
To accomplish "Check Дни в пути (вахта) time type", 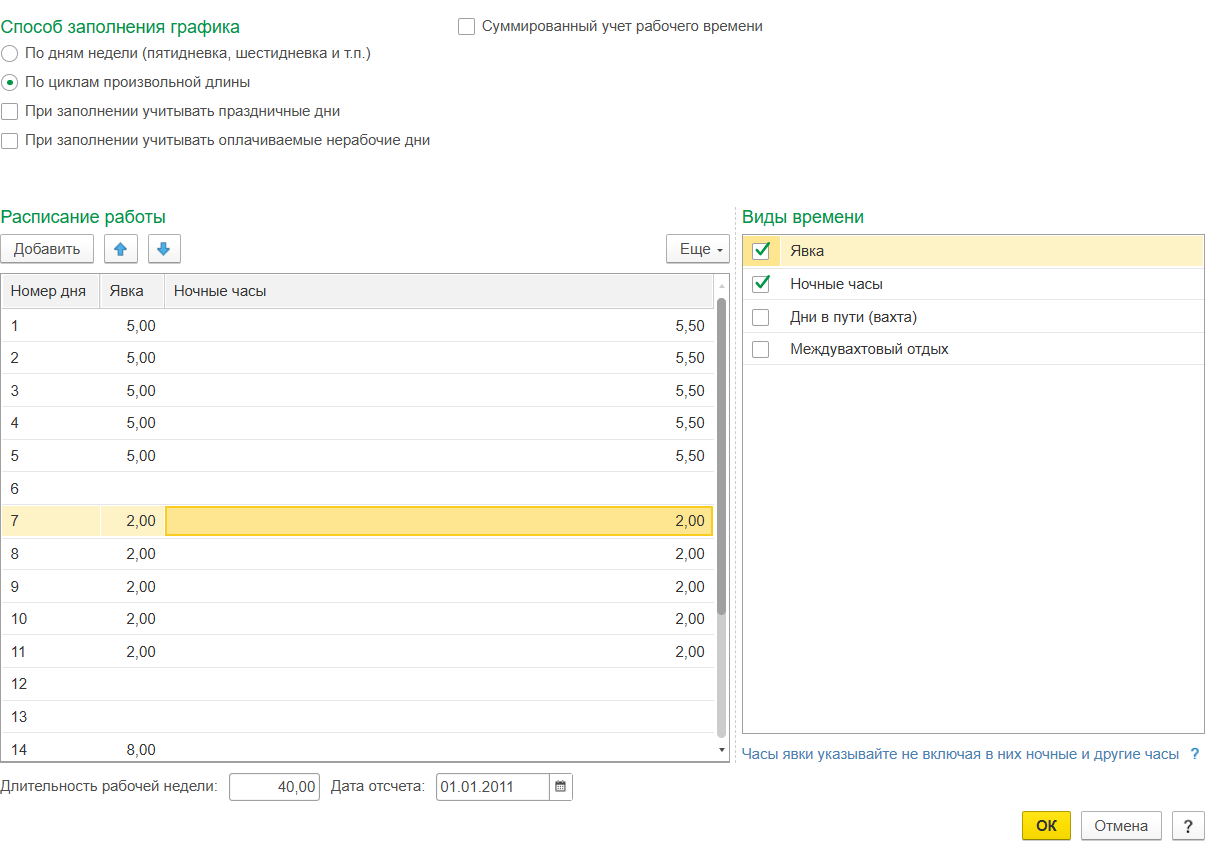I will 761,317.
